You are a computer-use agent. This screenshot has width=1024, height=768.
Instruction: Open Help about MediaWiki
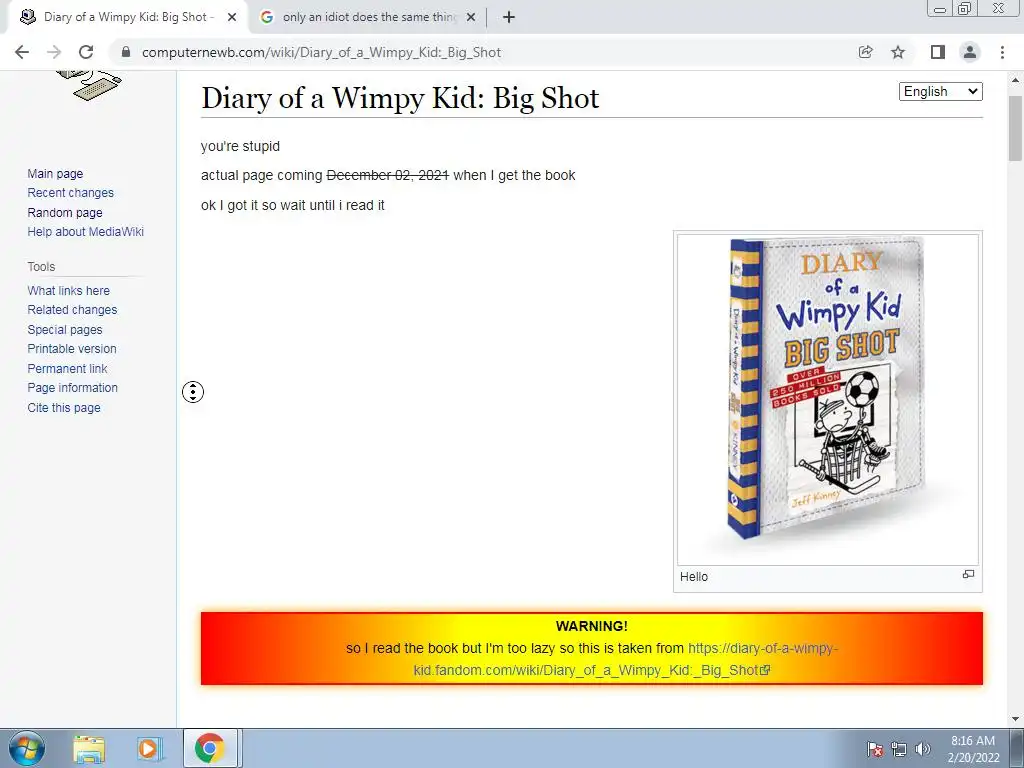click(x=86, y=232)
